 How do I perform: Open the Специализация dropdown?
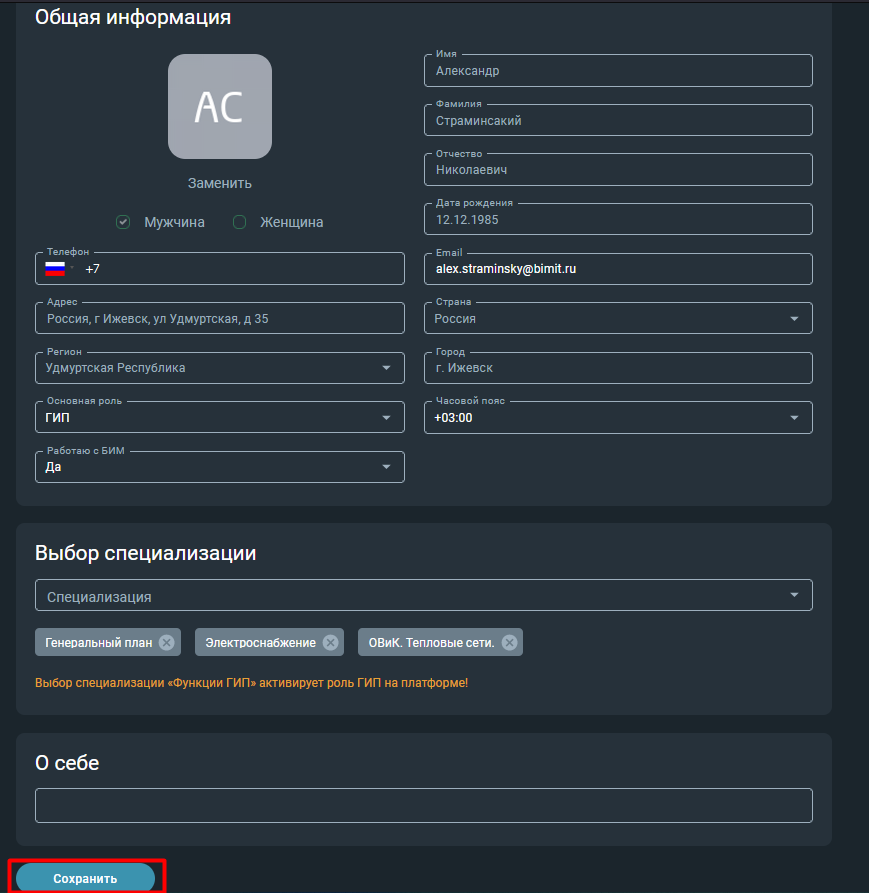pyautogui.click(x=424, y=595)
